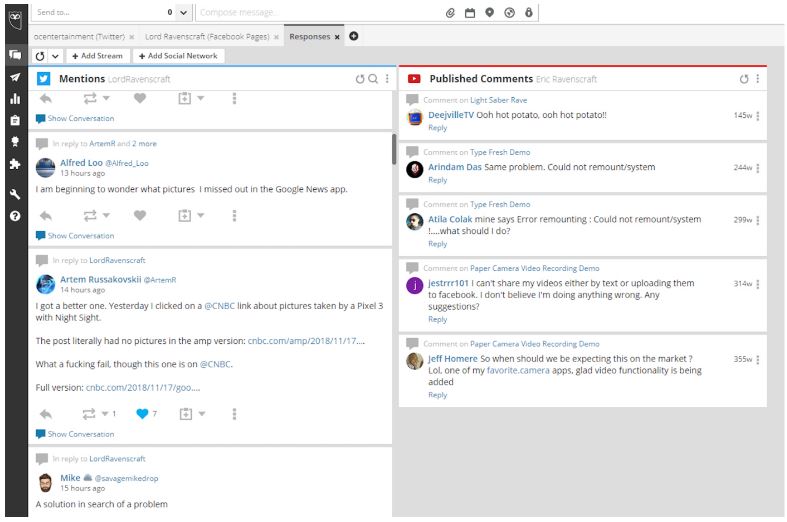Viewport: 787px width, 522px height.
Task: Open Analytics bar chart icon in sidebar
Action: click(16, 98)
